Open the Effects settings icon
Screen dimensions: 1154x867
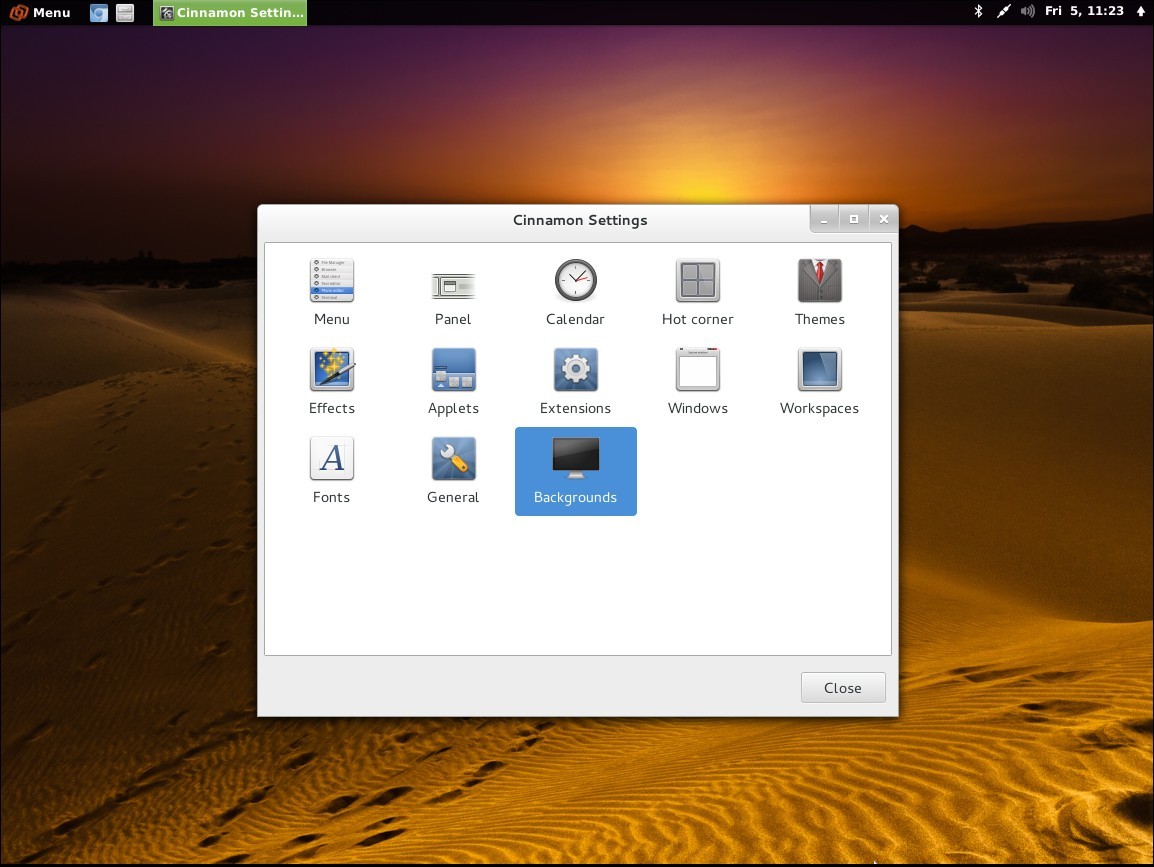(x=332, y=369)
